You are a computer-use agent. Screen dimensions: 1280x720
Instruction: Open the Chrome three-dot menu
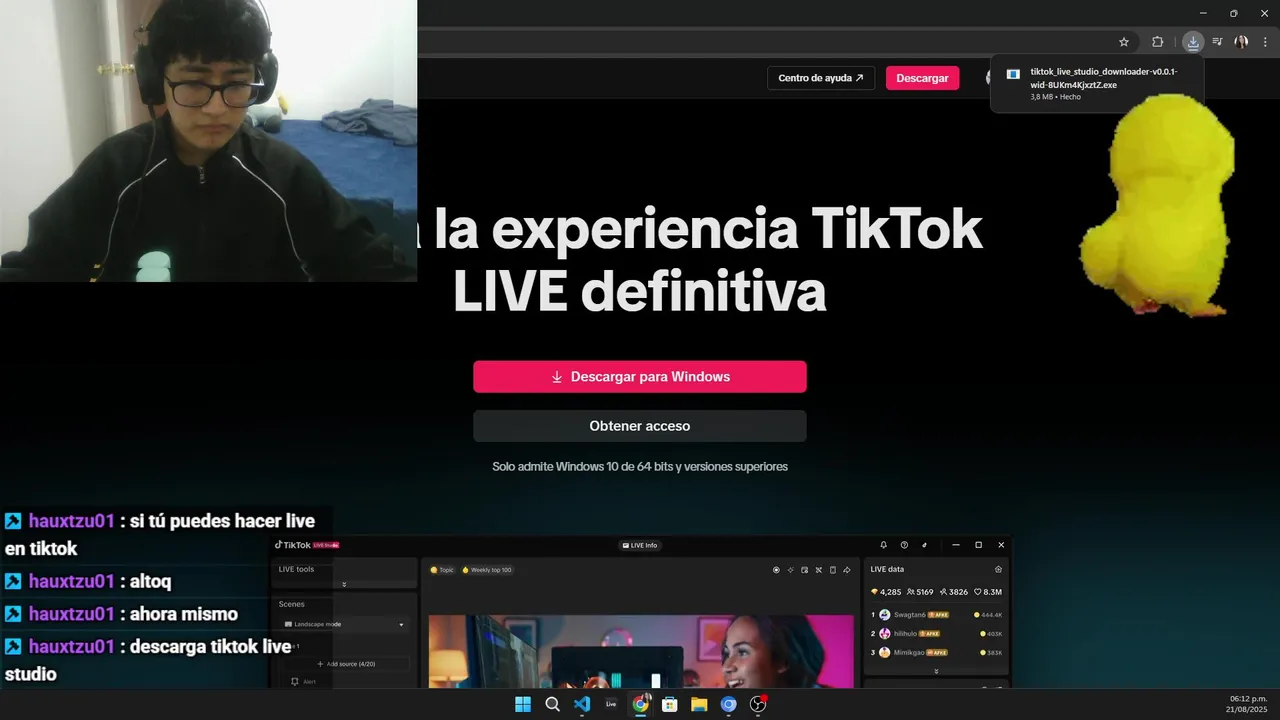[x=1265, y=42]
